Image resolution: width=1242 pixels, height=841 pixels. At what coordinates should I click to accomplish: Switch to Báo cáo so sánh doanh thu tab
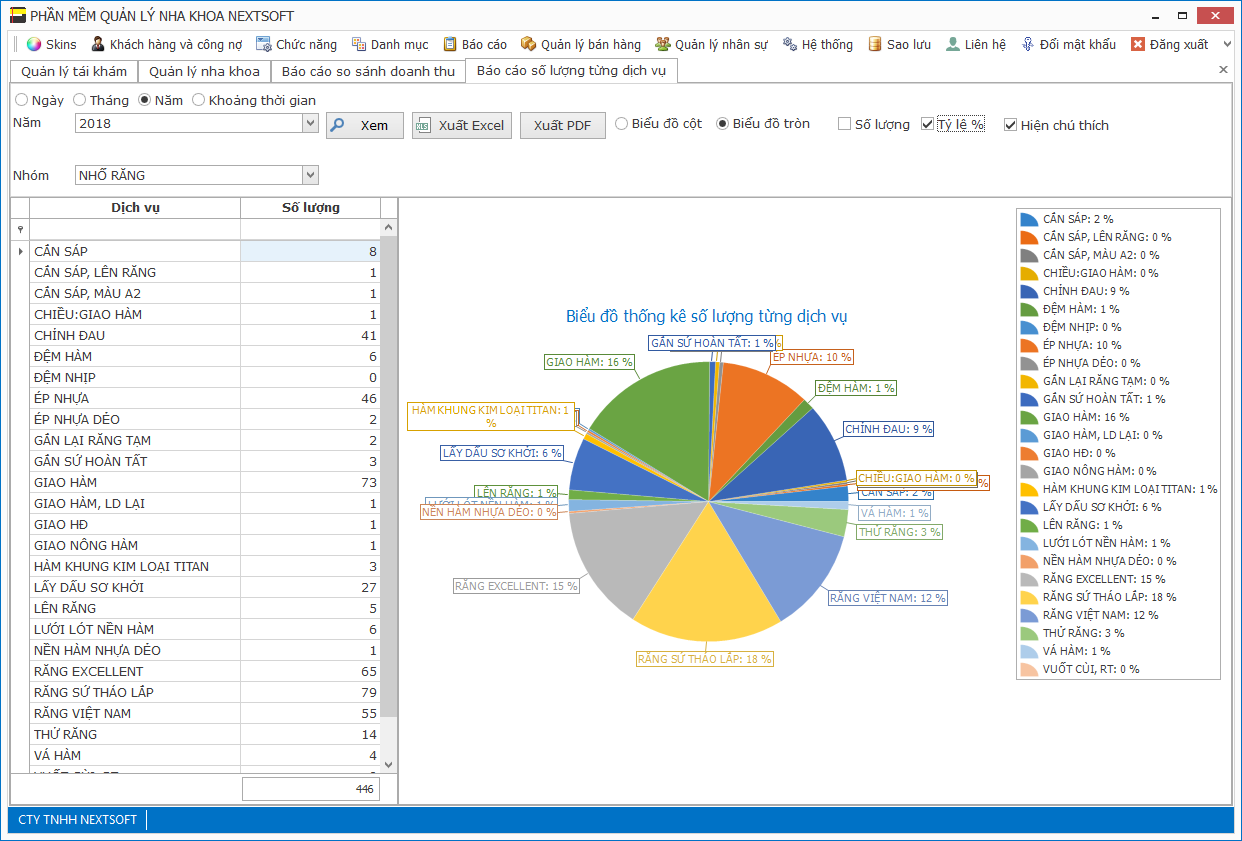point(368,71)
